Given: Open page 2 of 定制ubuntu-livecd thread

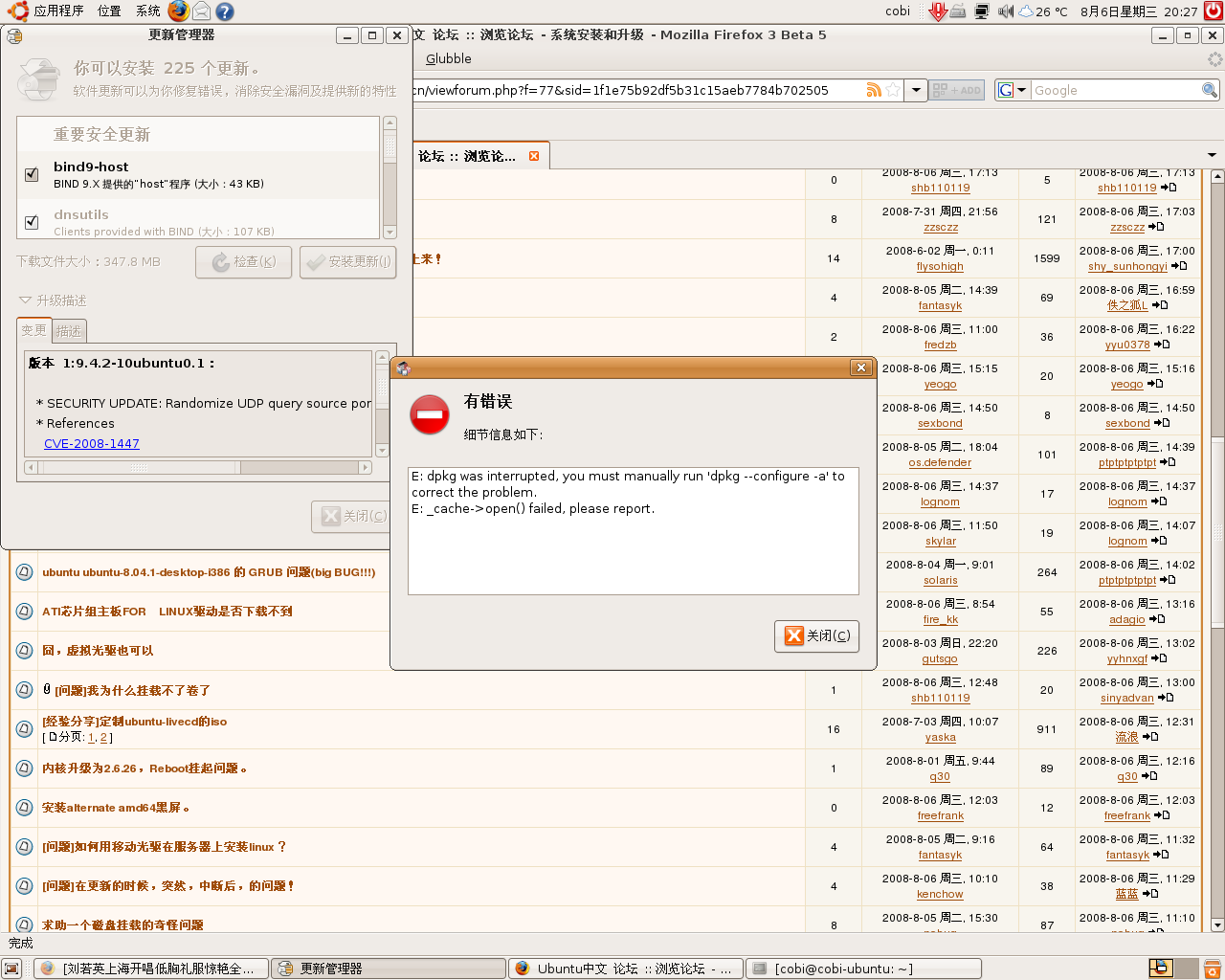Looking at the screenshot, I should click(103, 737).
